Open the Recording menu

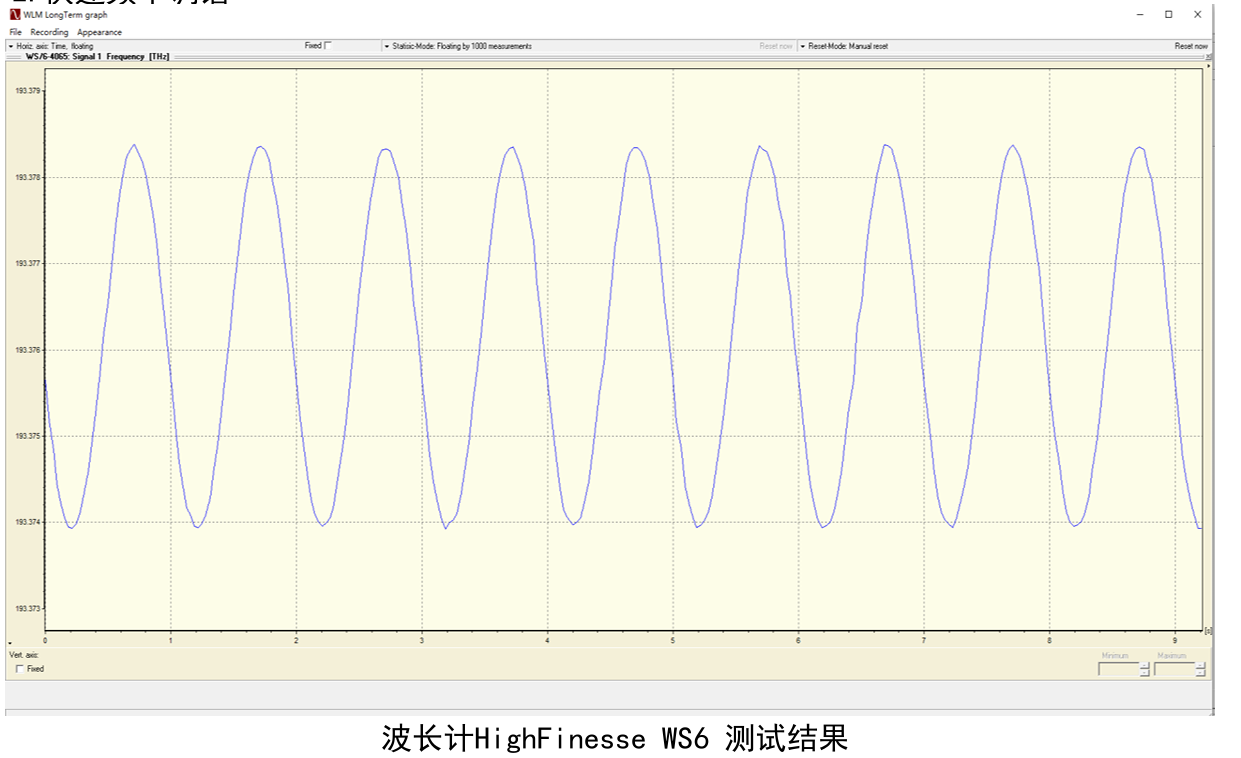point(49,32)
